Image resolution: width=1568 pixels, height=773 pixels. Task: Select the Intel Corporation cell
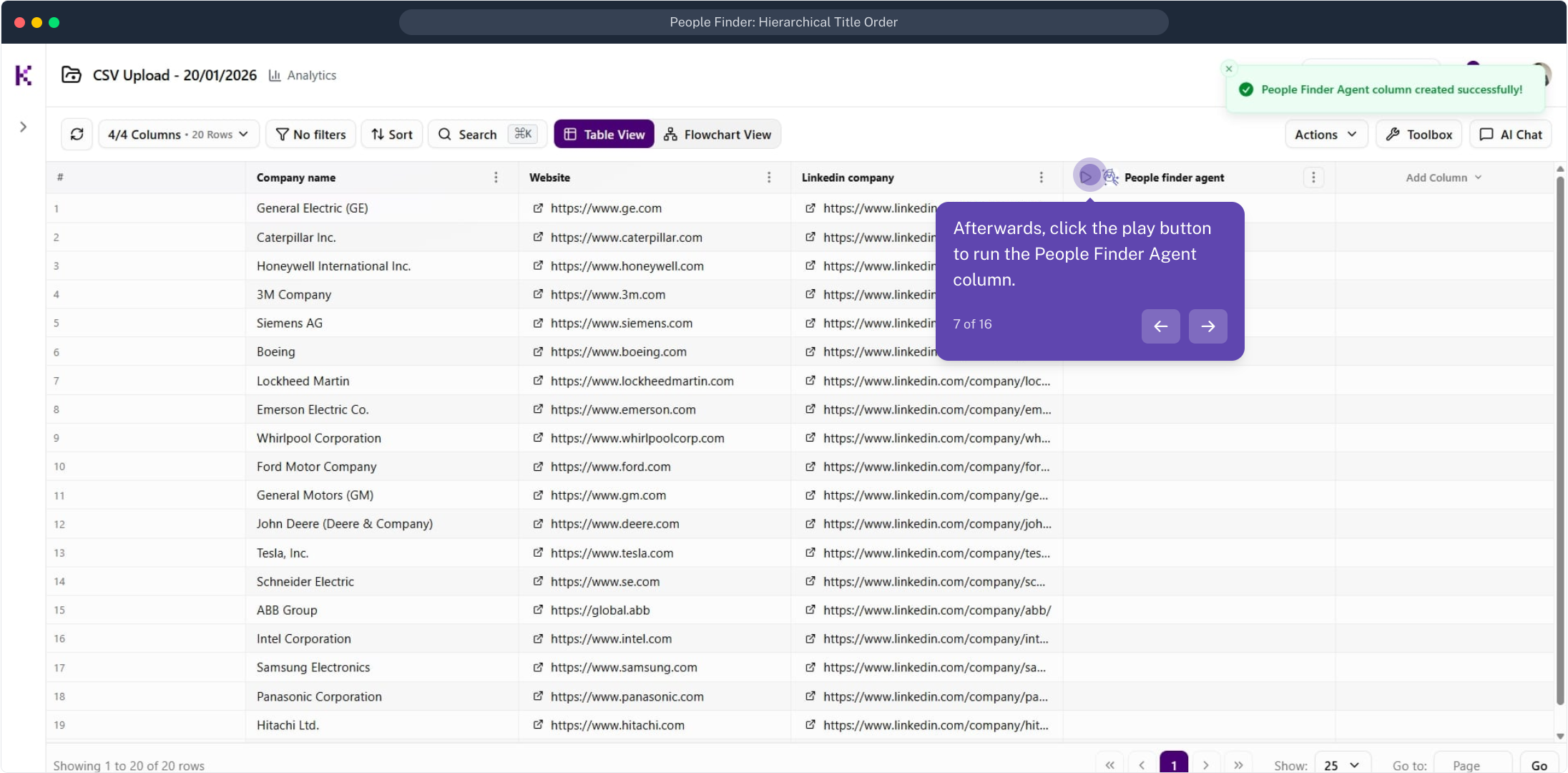(382, 638)
